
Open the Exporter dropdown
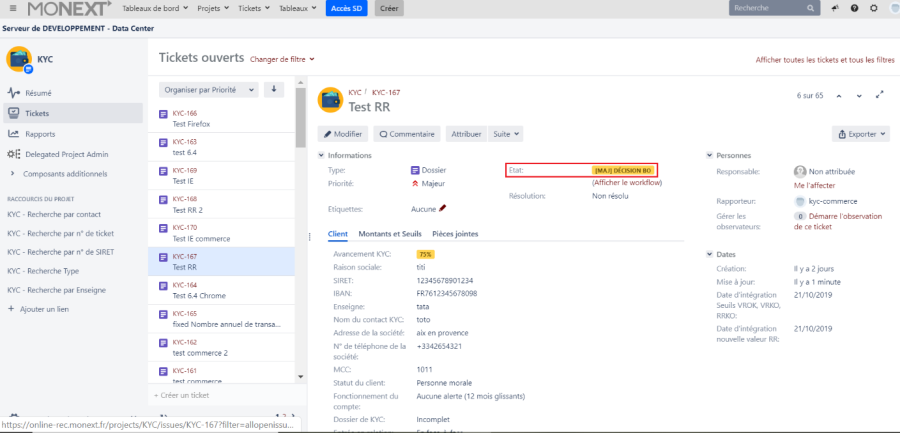click(x=860, y=133)
